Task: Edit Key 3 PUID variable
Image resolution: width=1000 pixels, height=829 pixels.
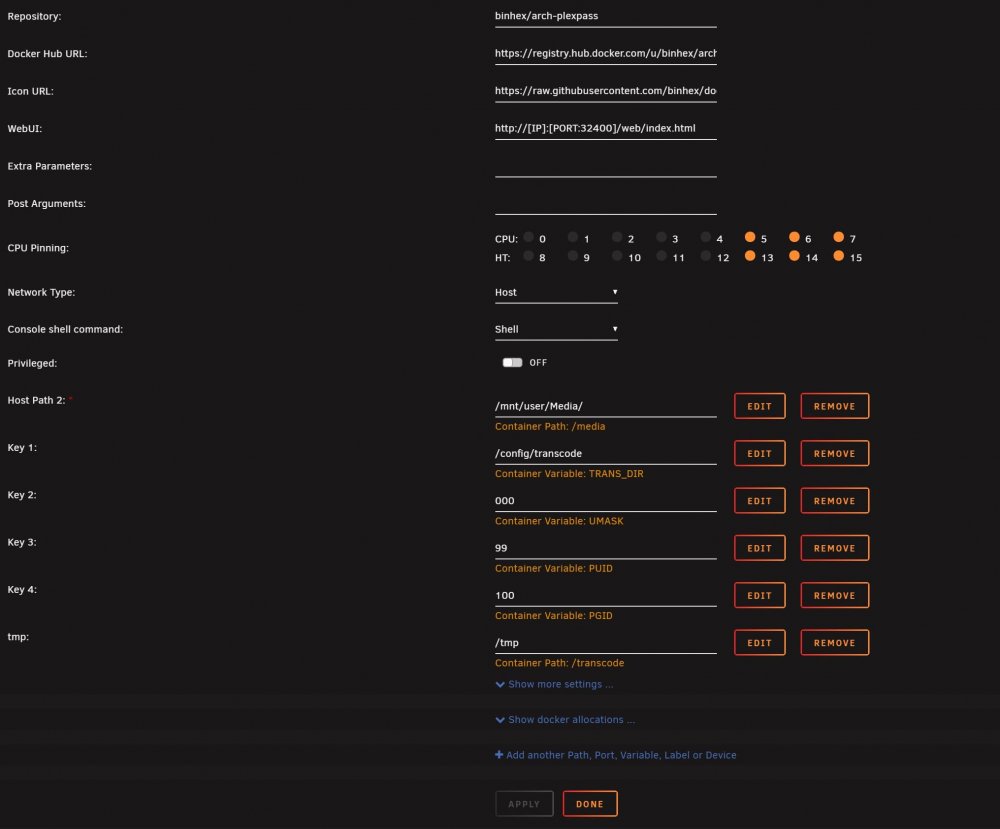Action: [760, 548]
